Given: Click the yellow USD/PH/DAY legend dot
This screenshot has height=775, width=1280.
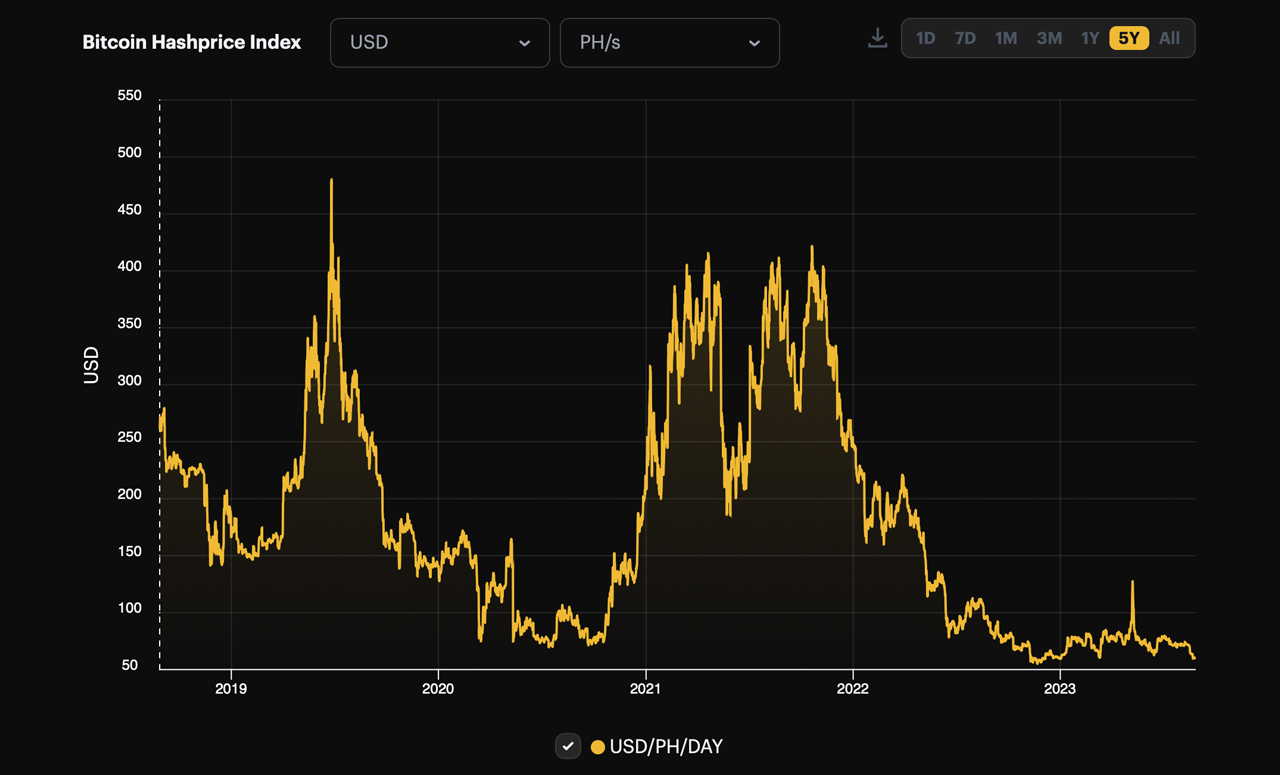Looking at the screenshot, I should tap(598, 747).
